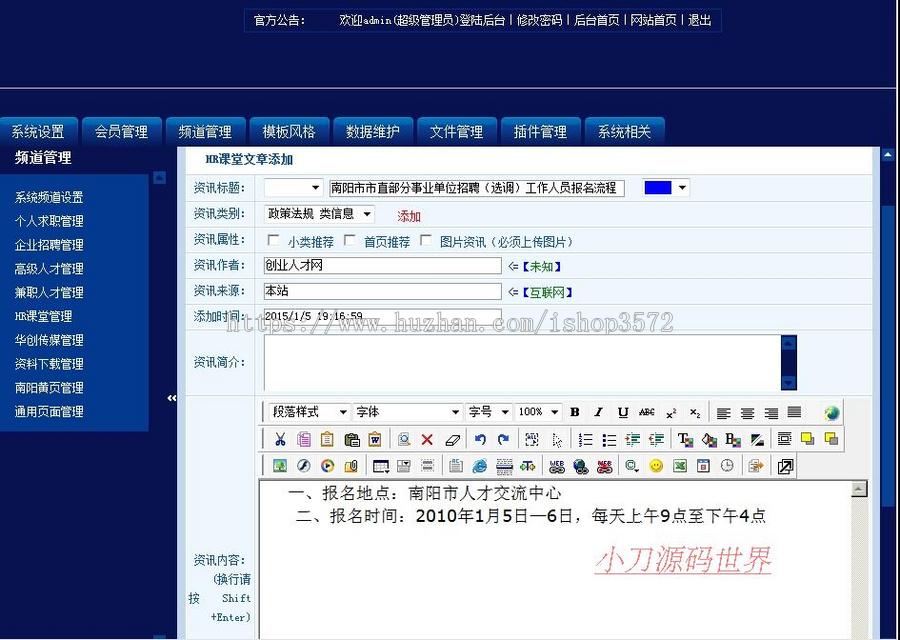Click the Underline icon in the editor
This screenshot has height=640, width=900.
tap(620, 412)
